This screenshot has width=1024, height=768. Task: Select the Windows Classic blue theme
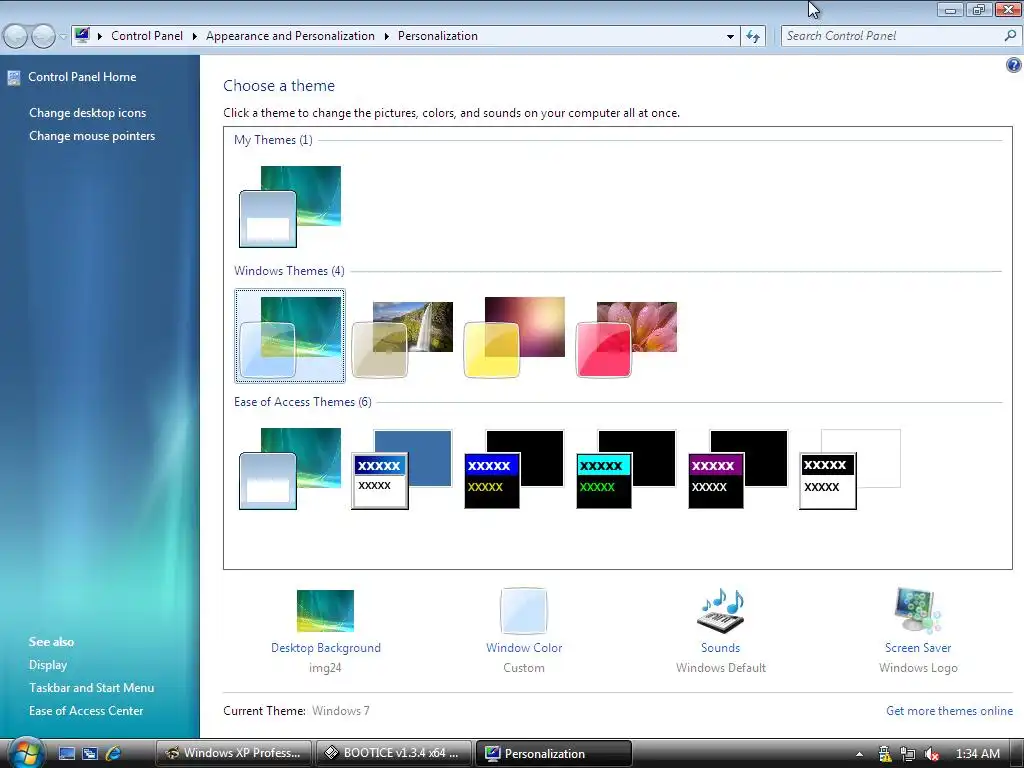click(402, 469)
